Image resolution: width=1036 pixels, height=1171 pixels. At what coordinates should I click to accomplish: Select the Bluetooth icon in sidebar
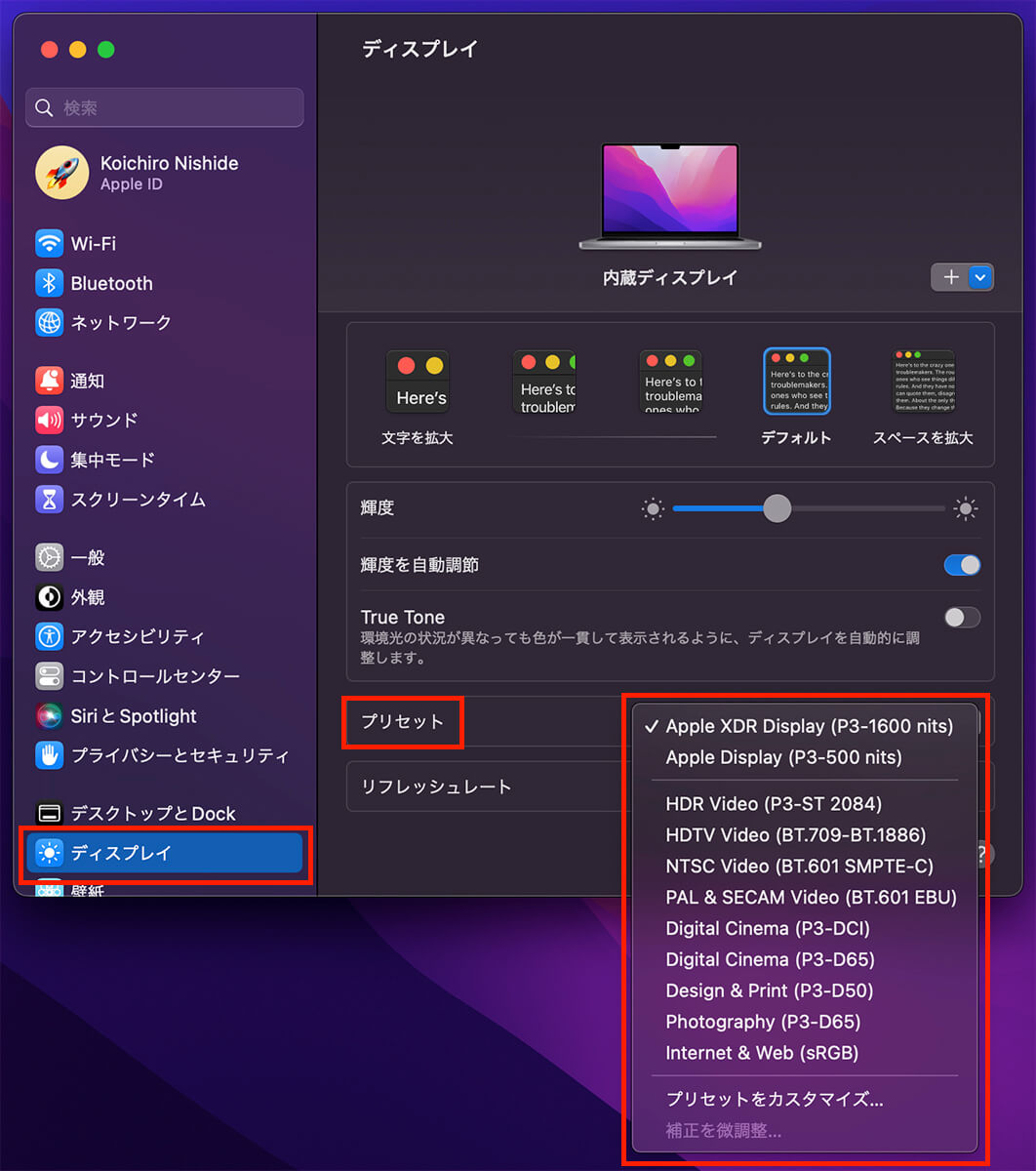[x=49, y=283]
